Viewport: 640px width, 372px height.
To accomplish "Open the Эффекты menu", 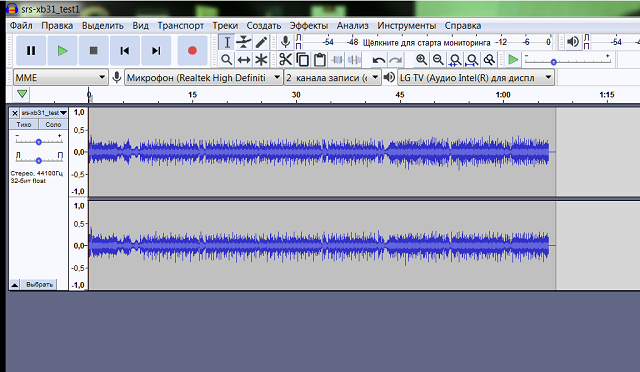I will pyautogui.click(x=309, y=25).
